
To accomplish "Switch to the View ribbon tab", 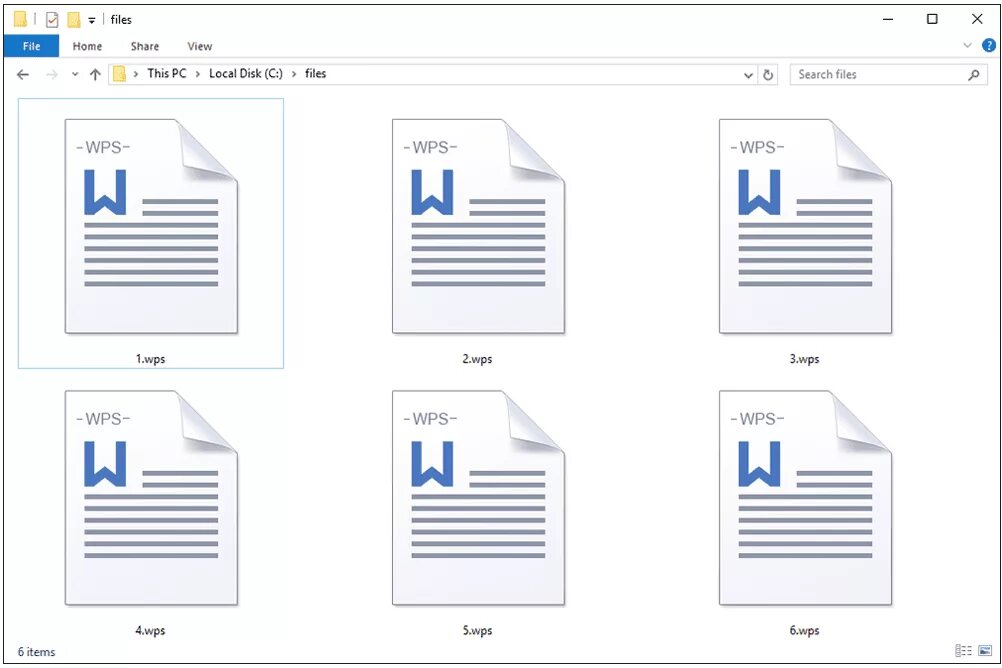I will tap(199, 46).
